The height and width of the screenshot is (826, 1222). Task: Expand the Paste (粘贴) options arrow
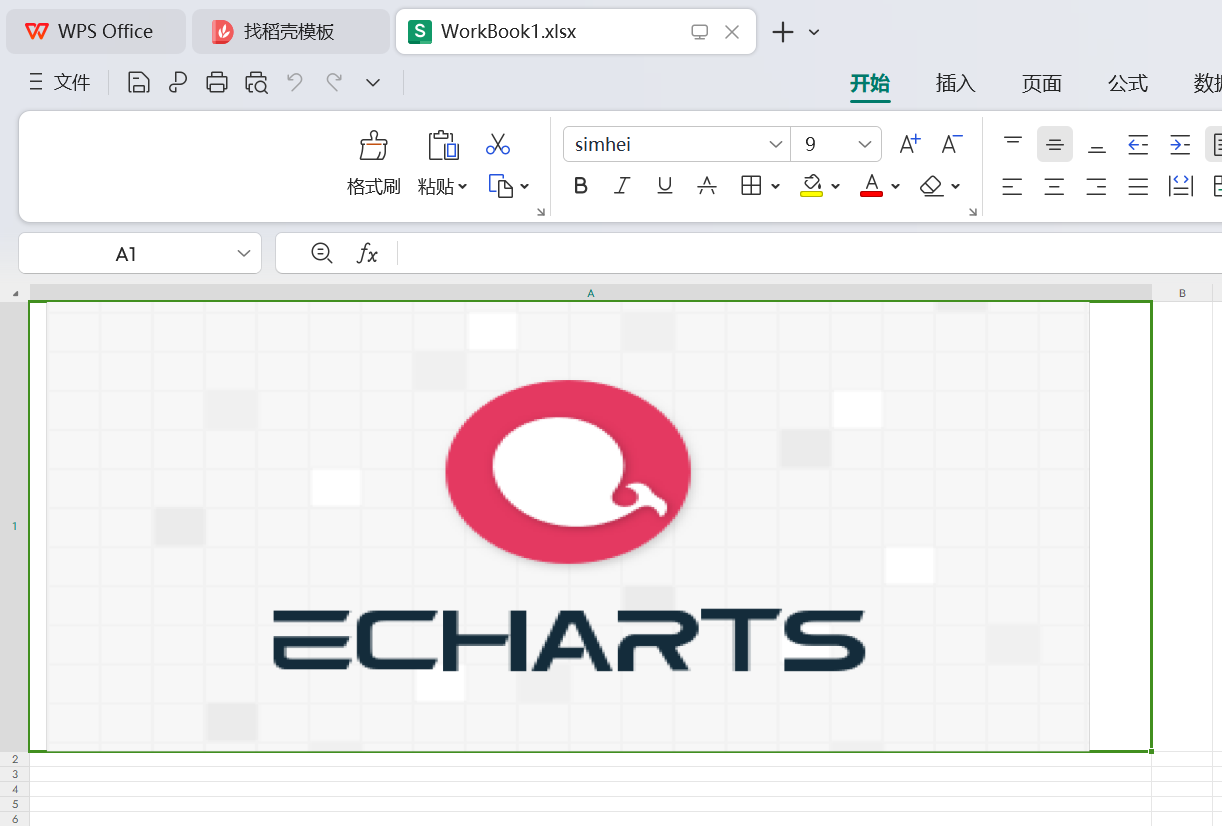(462, 187)
